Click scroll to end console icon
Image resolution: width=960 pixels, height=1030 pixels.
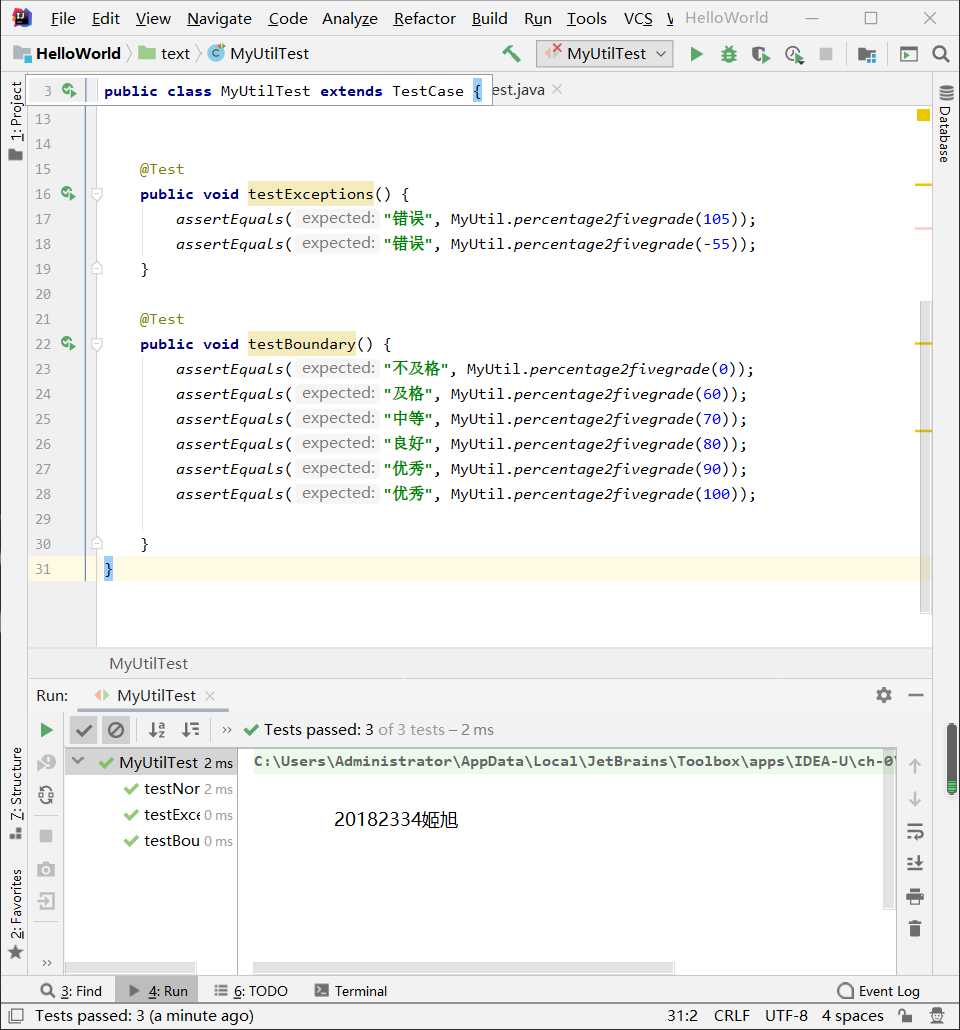pos(915,864)
